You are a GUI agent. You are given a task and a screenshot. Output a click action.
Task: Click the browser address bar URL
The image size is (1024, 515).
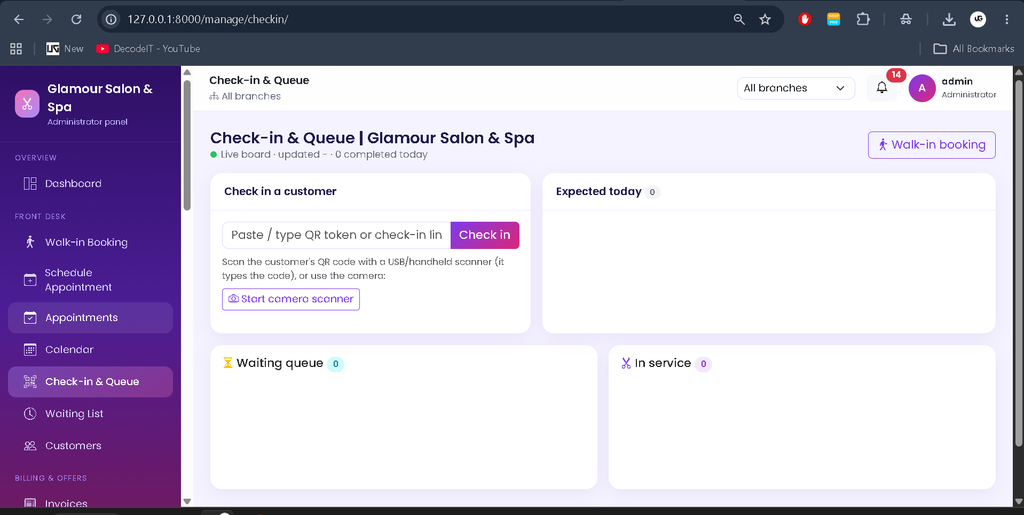(208, 20)
